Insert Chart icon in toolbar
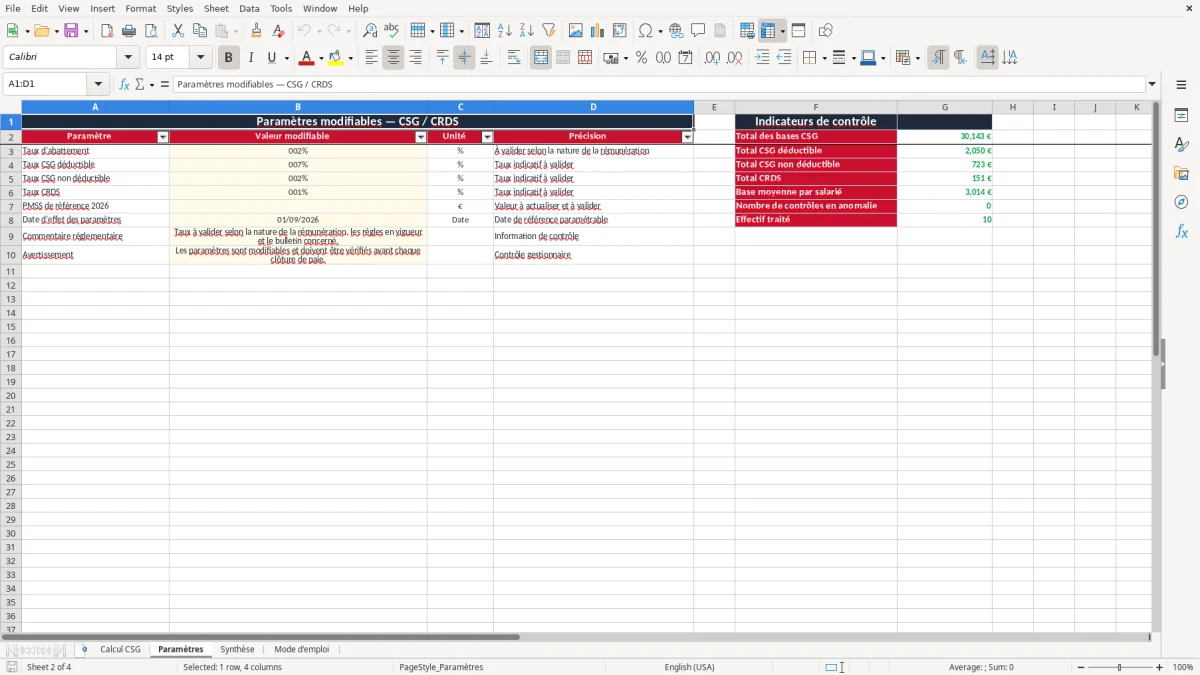This screenshot has width=1200, height=675. tap(598, 31)
